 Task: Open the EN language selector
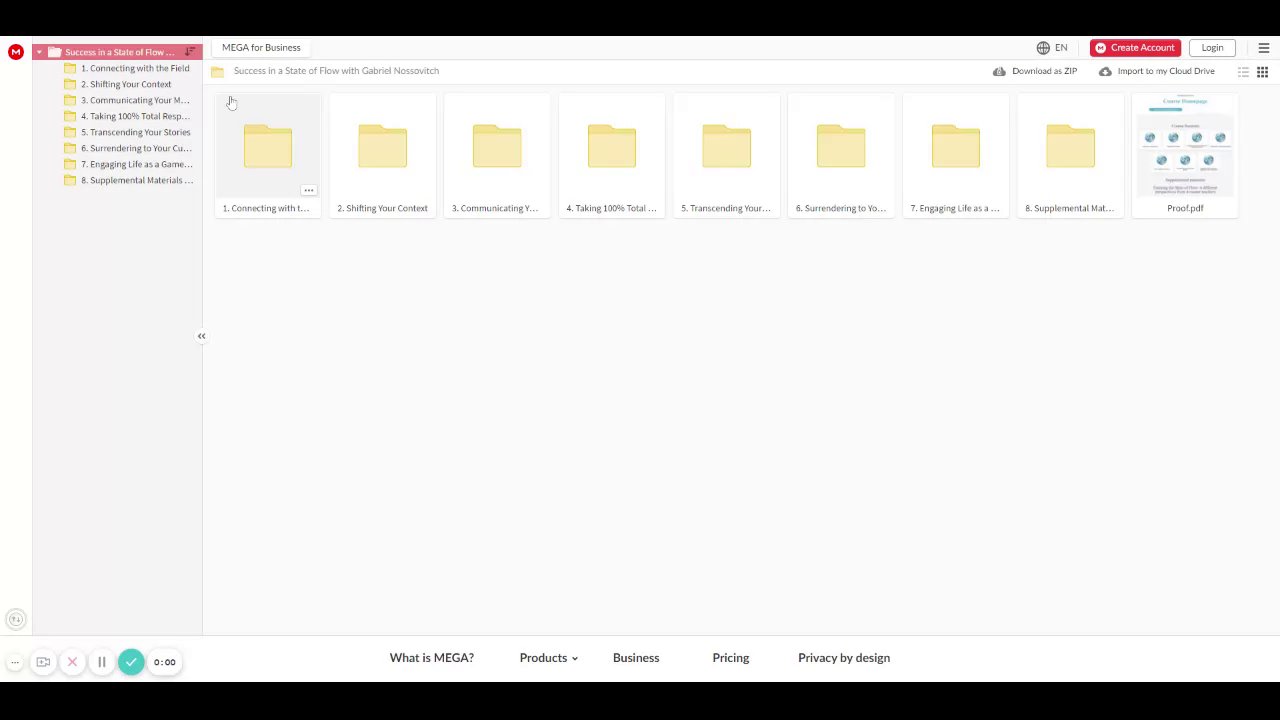pos(1052,48)
